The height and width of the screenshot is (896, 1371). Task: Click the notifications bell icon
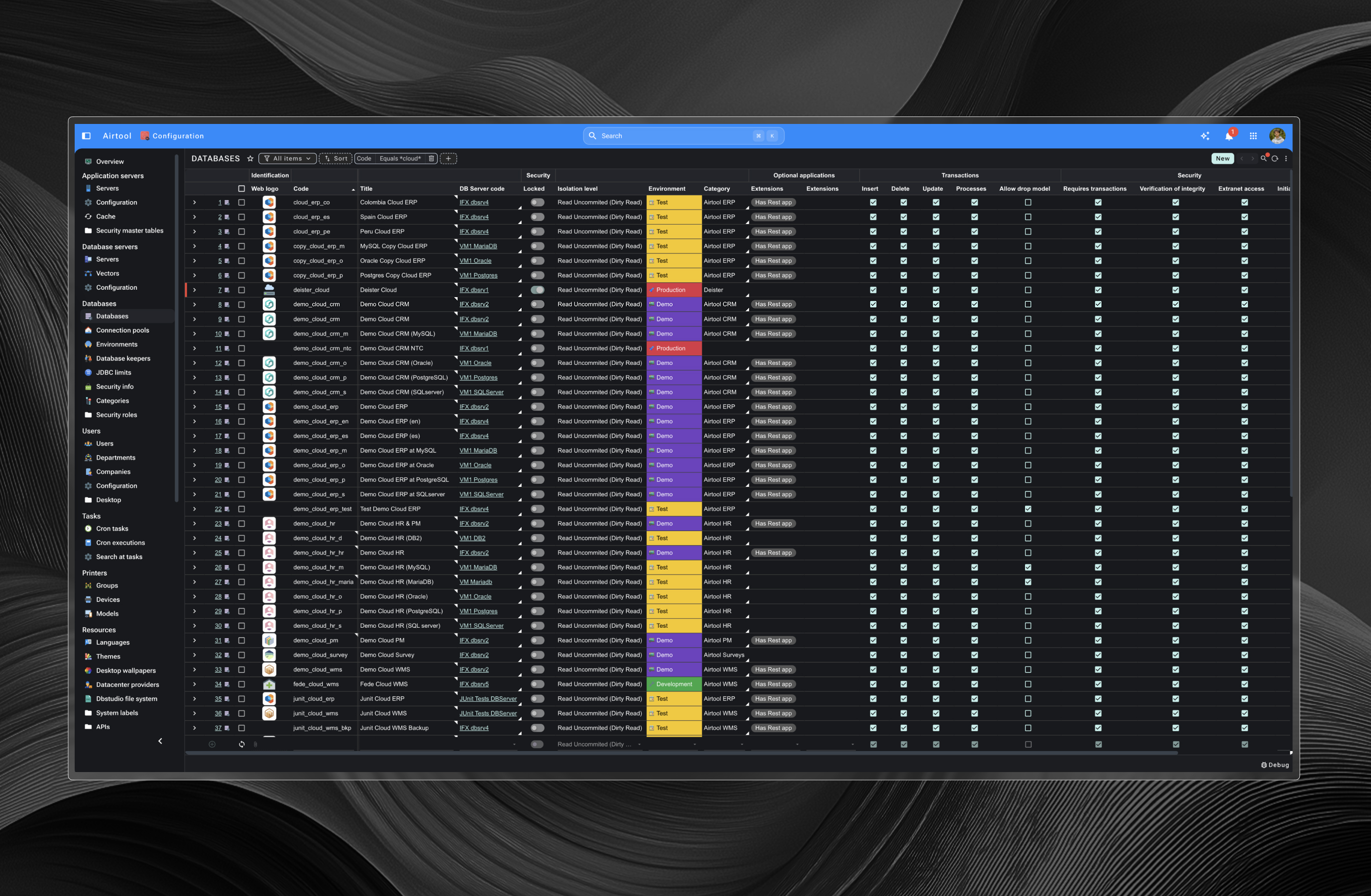(1229, 136)
